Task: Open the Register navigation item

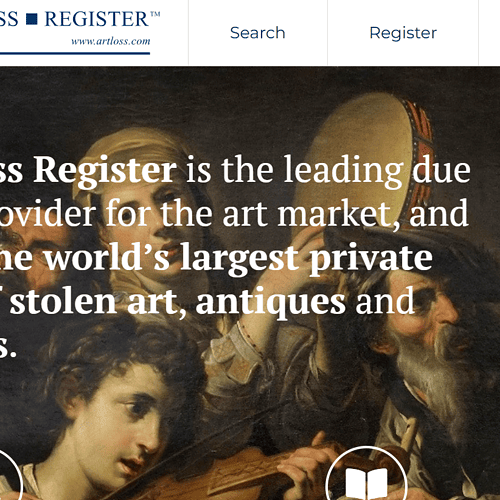Action: point(403,33)
